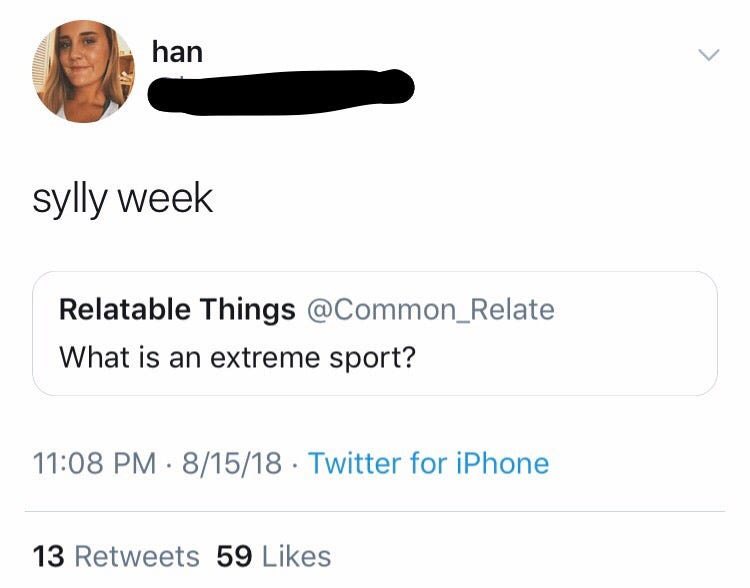View the 59 Likes list

point(273,556)
